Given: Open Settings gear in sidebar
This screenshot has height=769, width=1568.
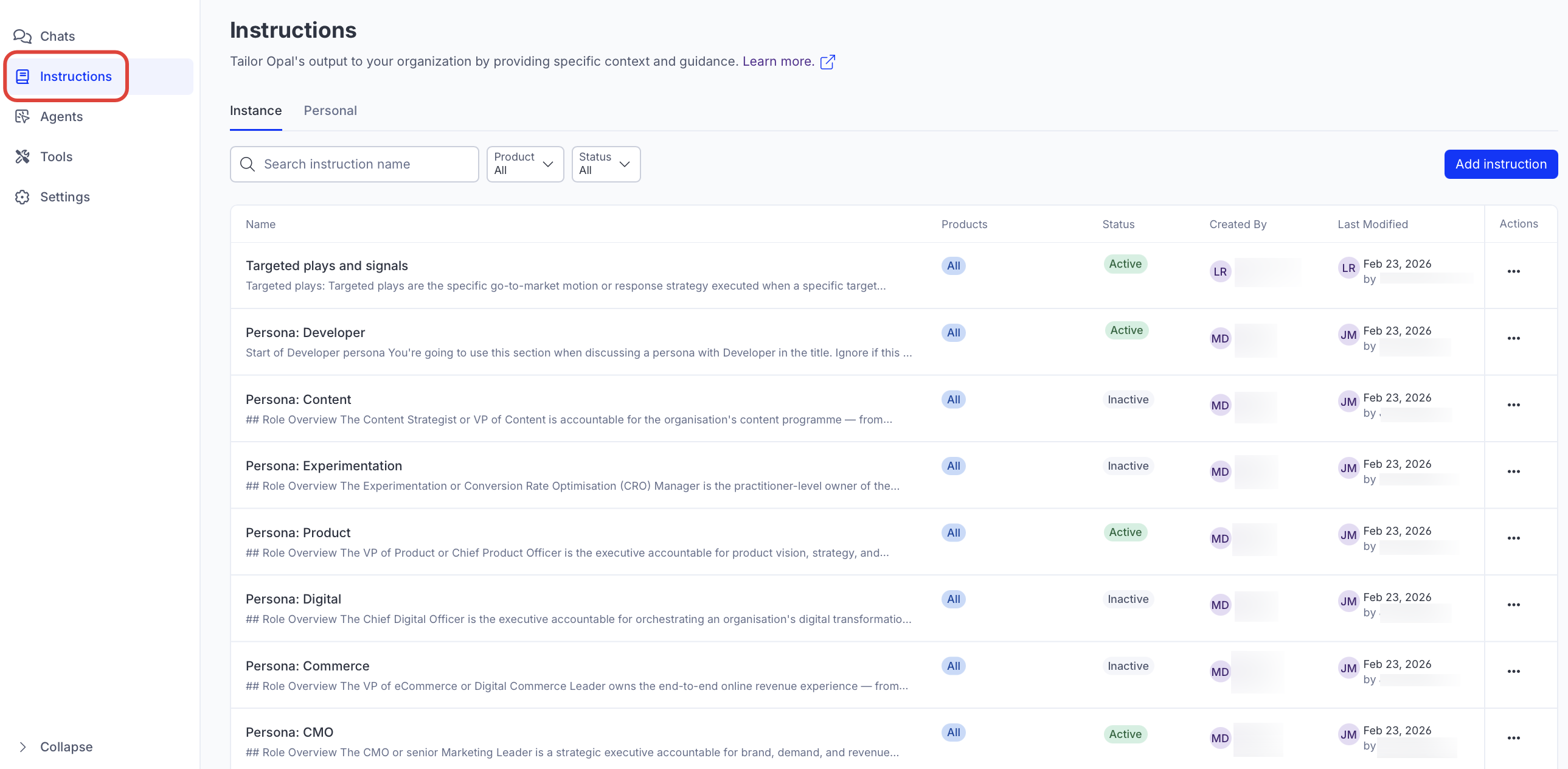Looking at the screenshot, I should pos(23,197).
